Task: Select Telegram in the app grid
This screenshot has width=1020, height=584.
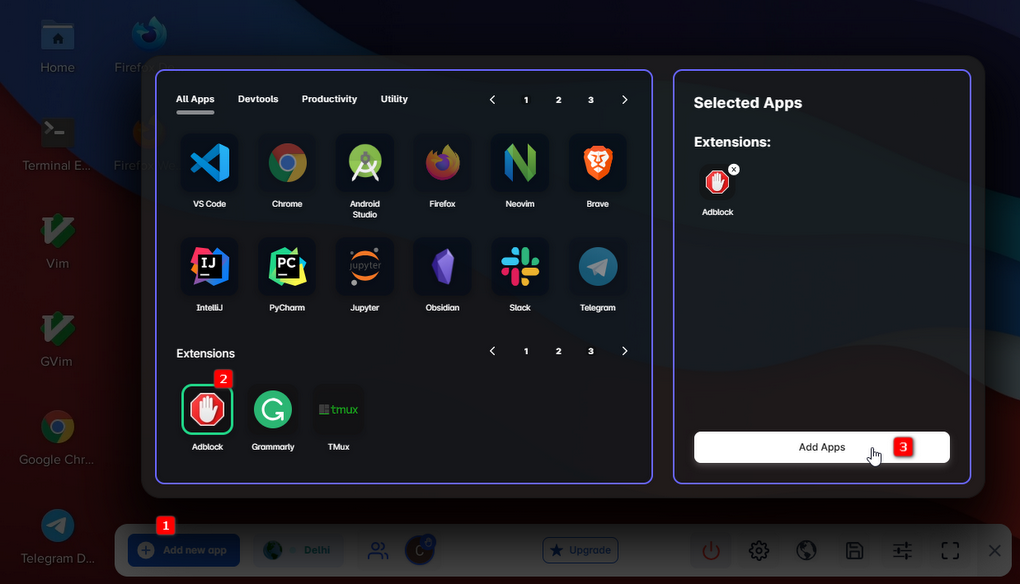Action: [598, 267]
